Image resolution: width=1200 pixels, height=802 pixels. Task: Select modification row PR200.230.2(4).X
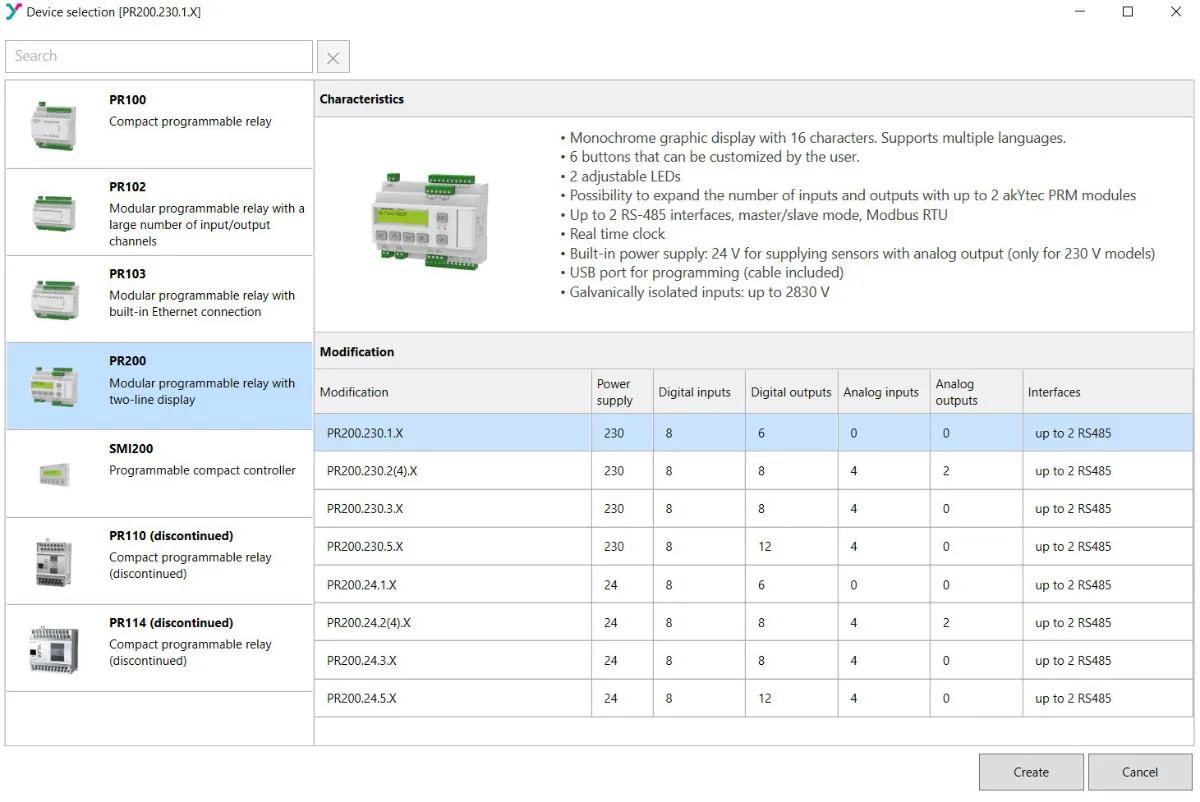pos(452,471)
